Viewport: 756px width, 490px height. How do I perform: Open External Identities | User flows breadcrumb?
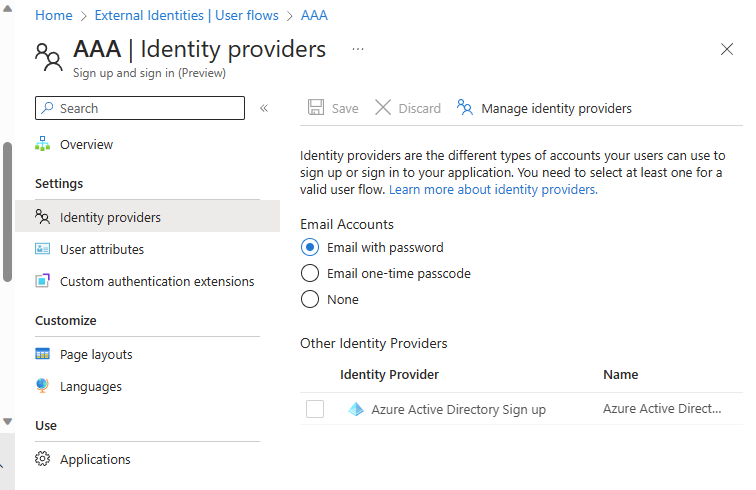[x=187, y=15]
